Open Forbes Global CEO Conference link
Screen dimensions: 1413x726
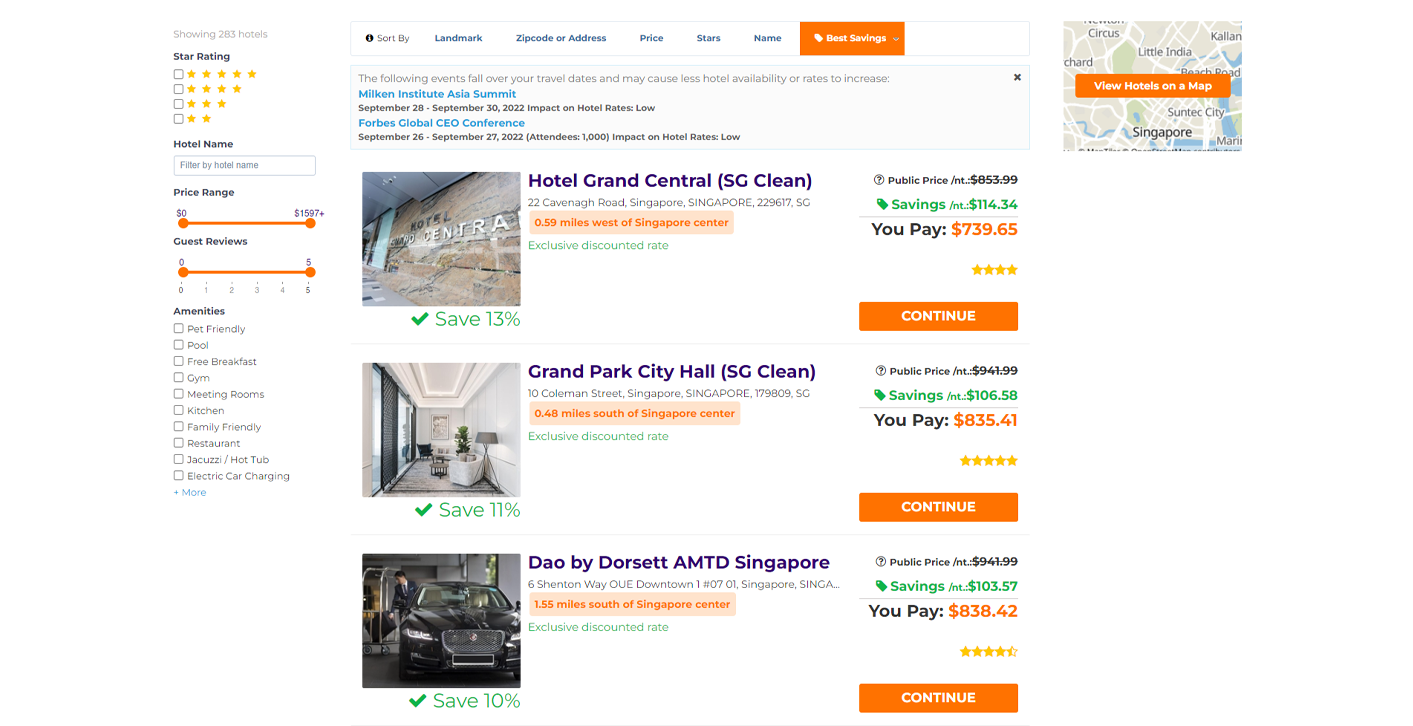tap(441, 123)
